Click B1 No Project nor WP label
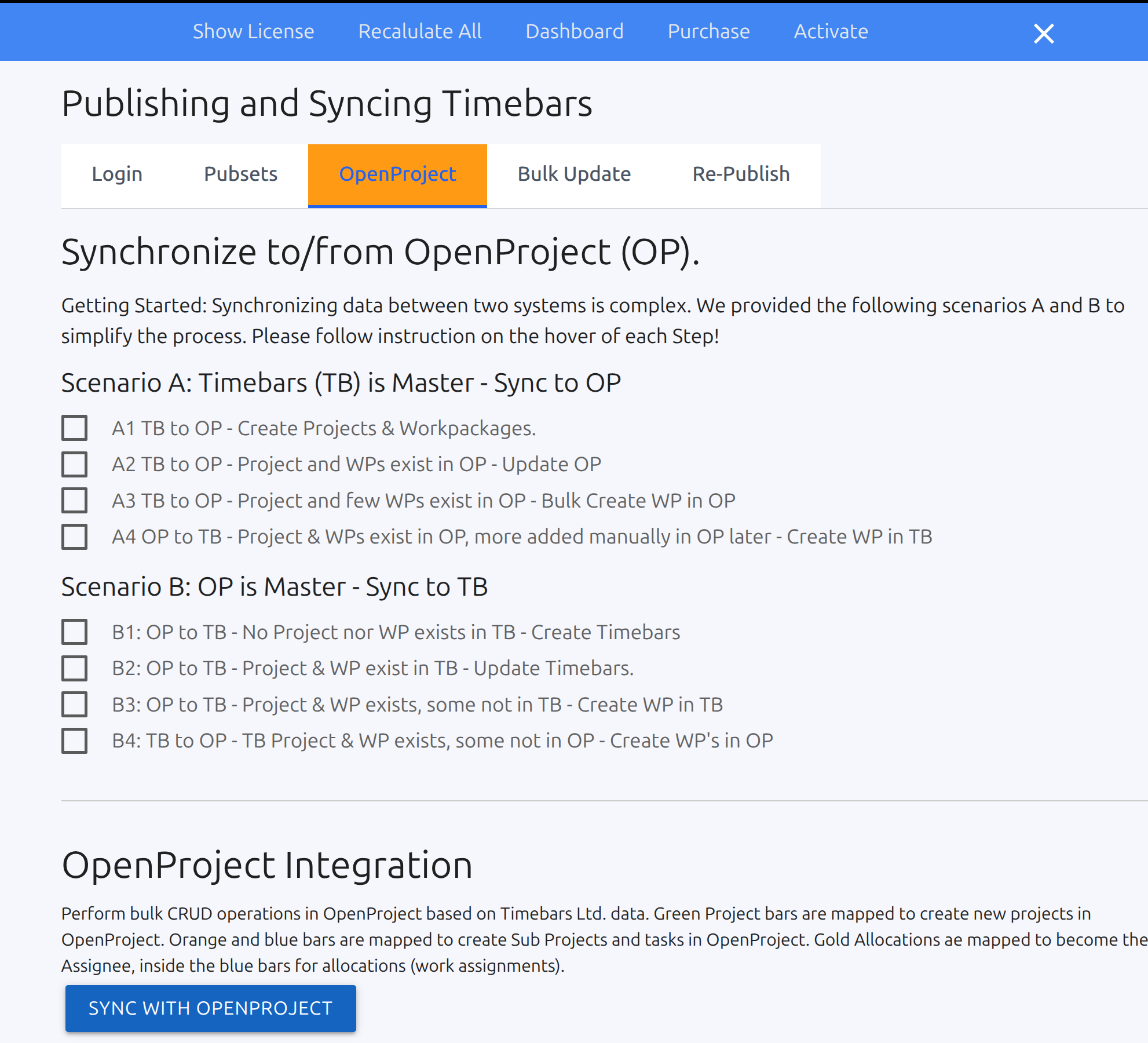1148x1043 pixels. click(x=396, y=632)
